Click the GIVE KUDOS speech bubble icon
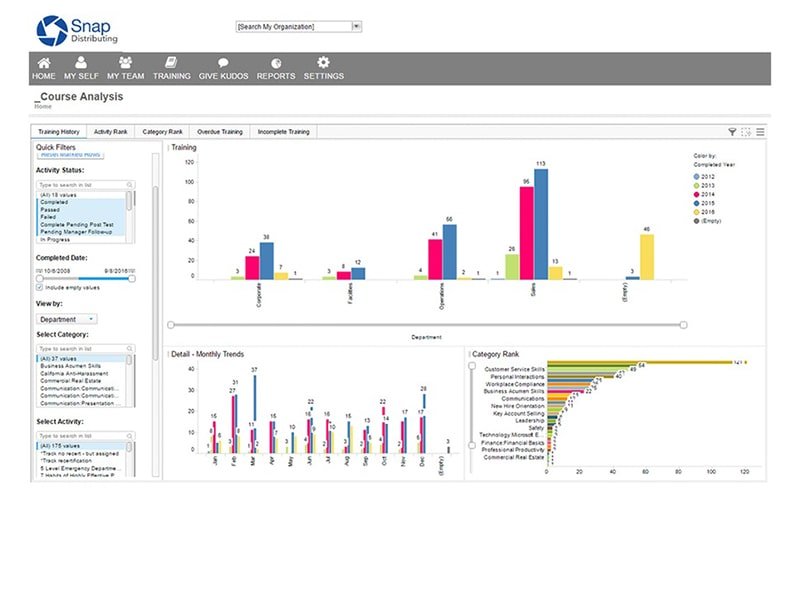Screen dimensions: 800x600 pyautogui.click(x=223, y=63)
